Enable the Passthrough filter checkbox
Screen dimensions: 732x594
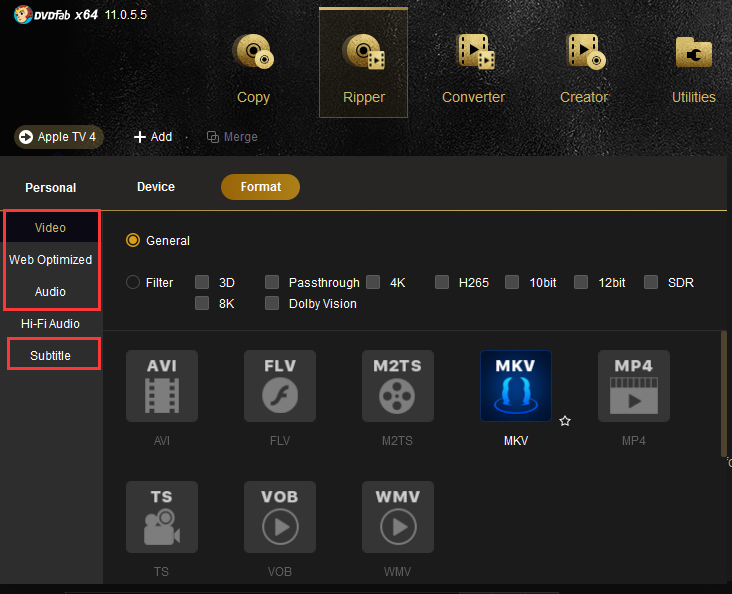point(272,282)
